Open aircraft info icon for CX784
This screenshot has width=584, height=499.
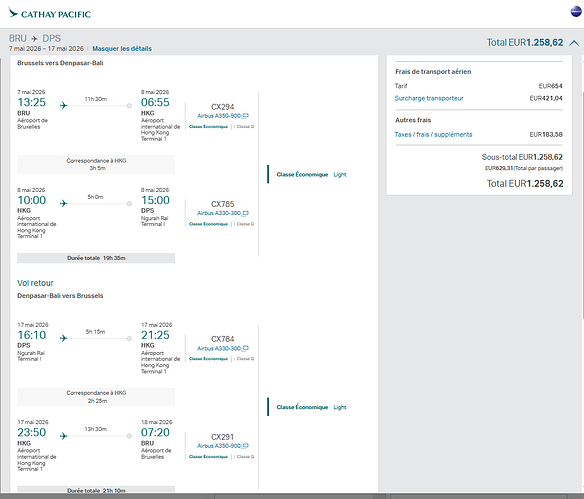coord(245,349)
